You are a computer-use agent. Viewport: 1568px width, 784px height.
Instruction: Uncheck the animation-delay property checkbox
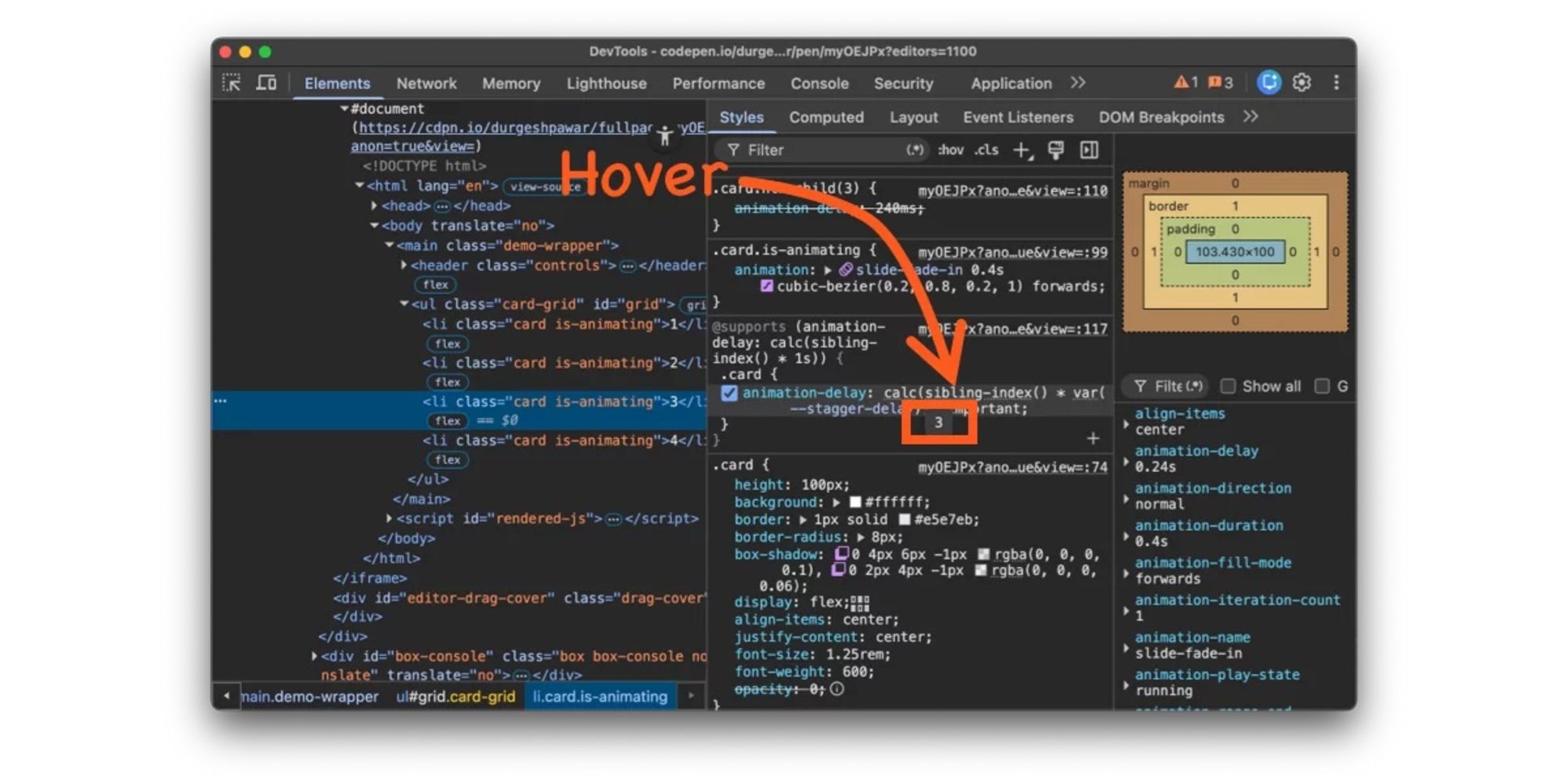729,393
